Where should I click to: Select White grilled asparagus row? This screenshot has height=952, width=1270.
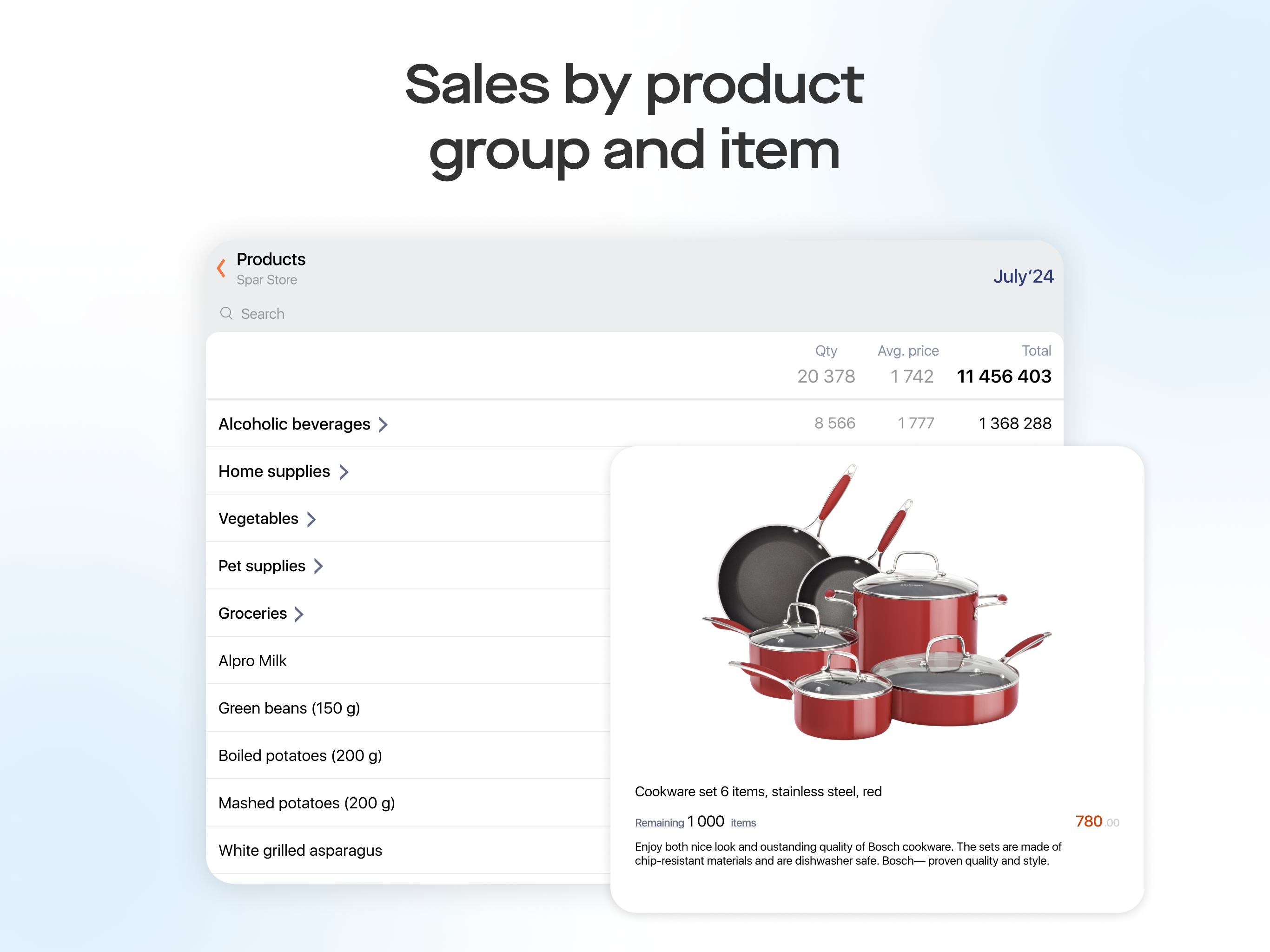coord(408,850)
